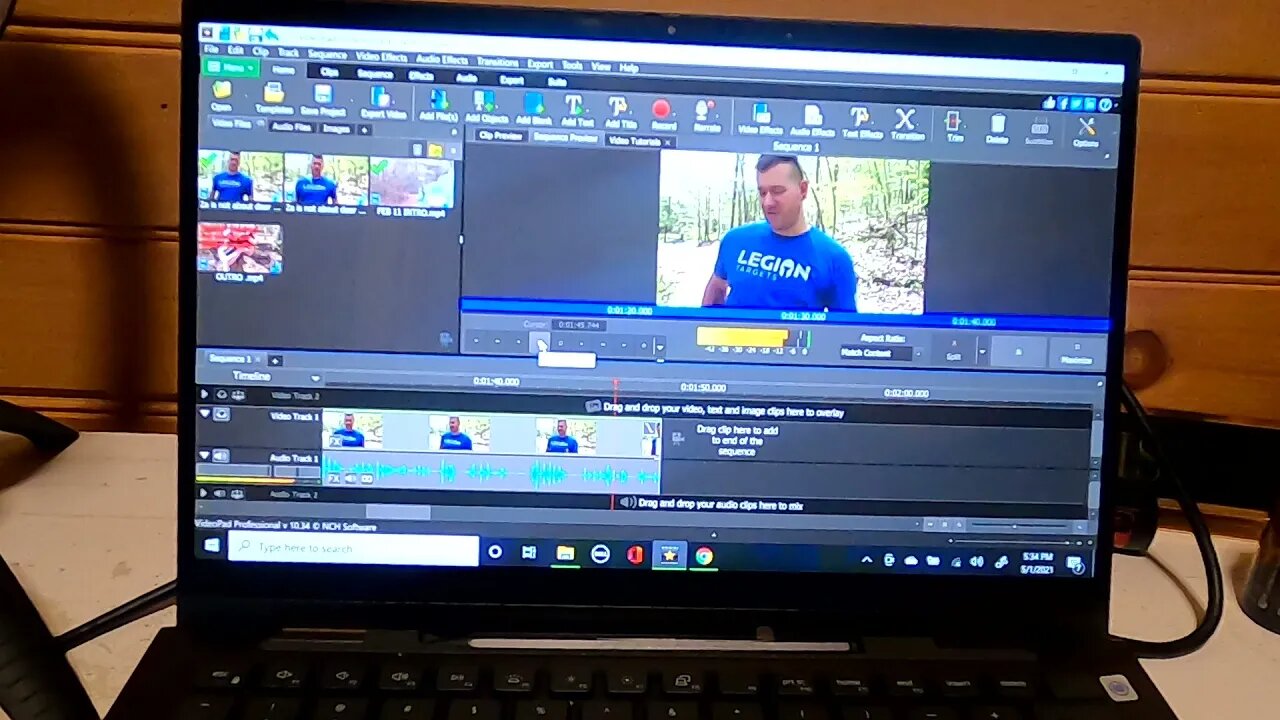Open a project with the Open icon
This screenshot has height=720, width=1280.
point(220,95)
